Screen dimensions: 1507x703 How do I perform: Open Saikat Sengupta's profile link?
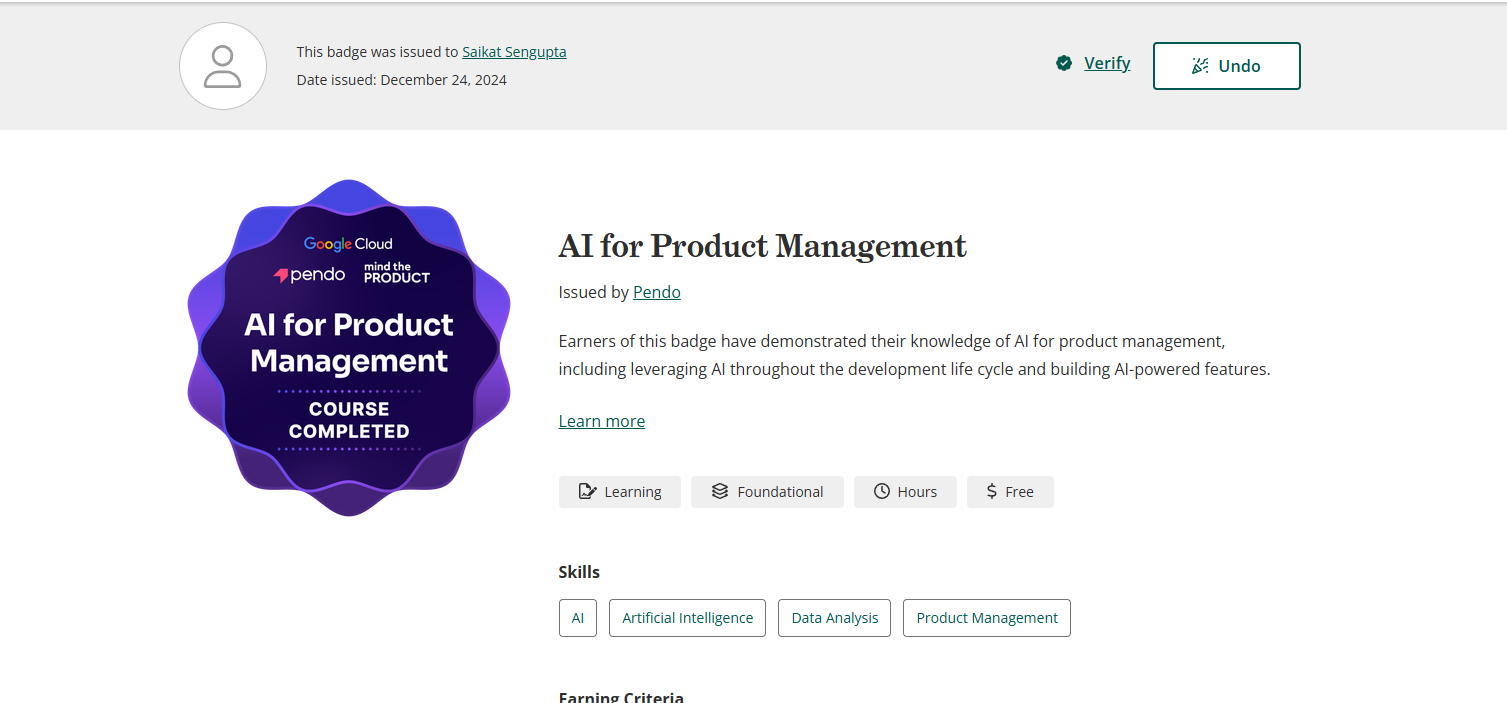[x=514, y=52]
